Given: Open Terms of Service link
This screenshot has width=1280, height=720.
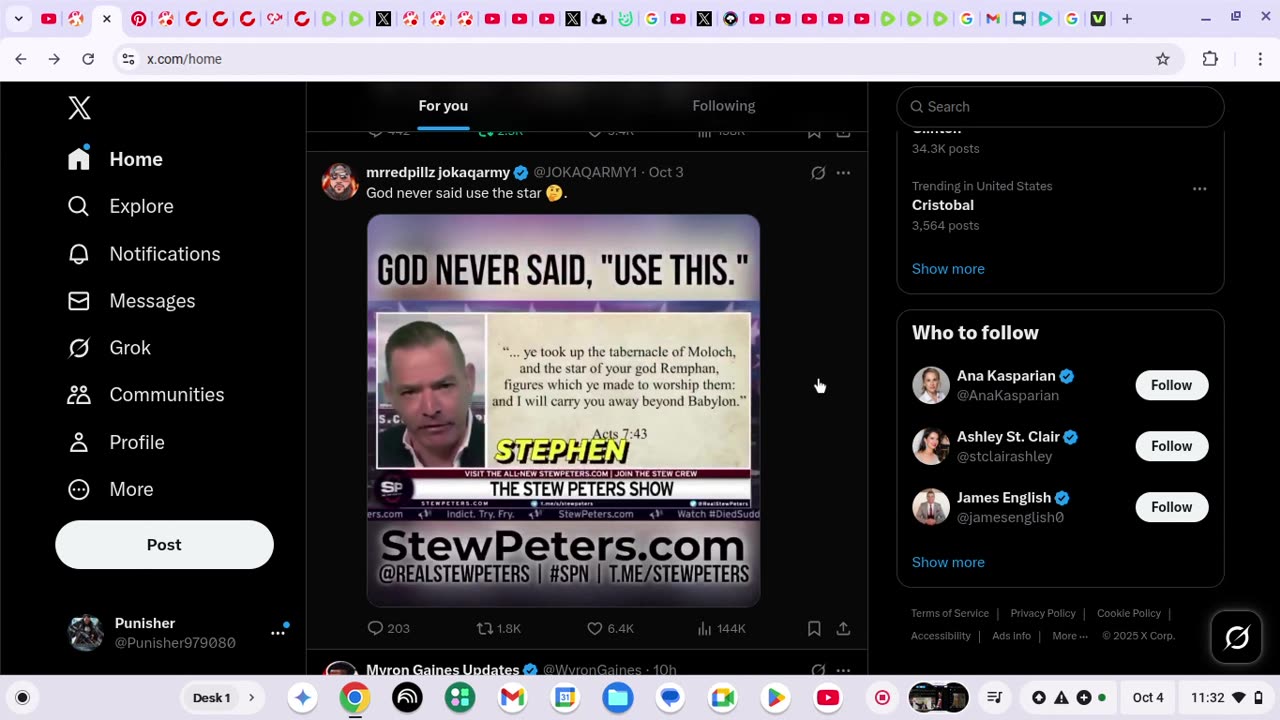Looking at the screenshot, I should coord(949,613).
